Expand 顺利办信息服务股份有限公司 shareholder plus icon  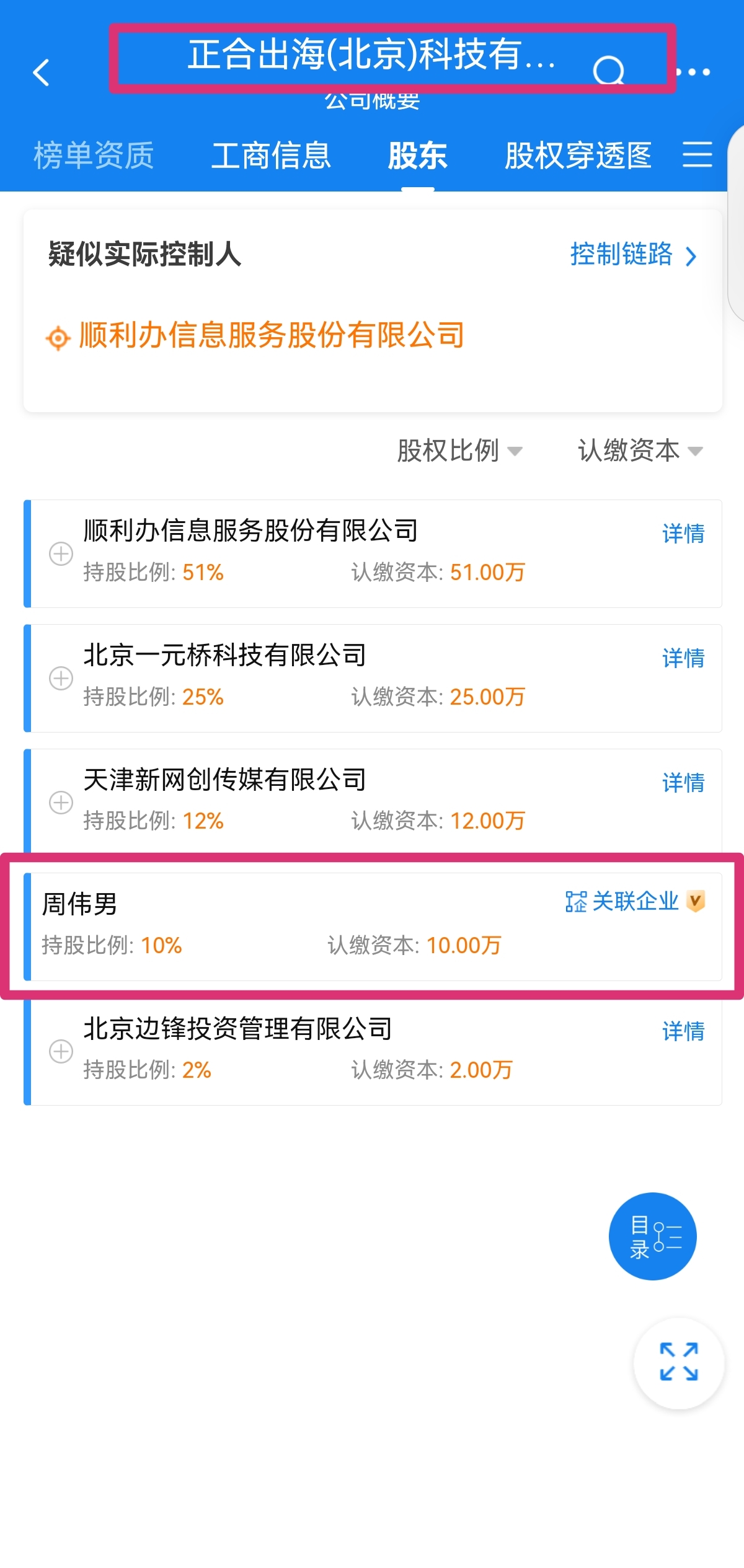point(61,553)
